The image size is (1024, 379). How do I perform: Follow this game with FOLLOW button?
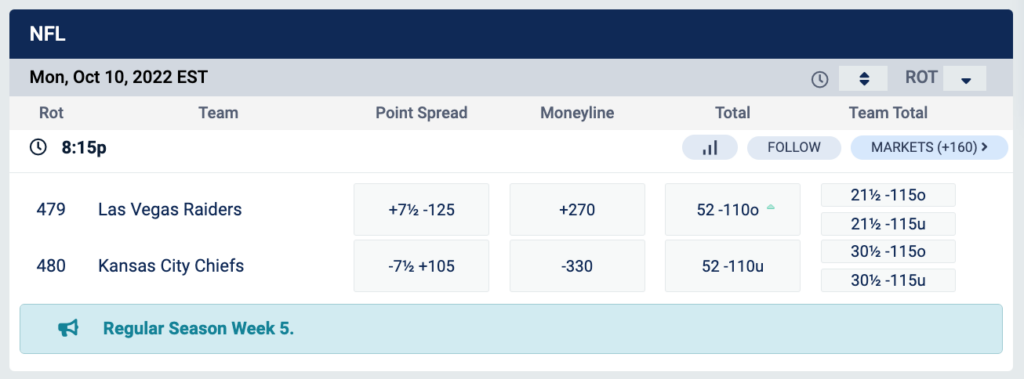tap(794, 148)
